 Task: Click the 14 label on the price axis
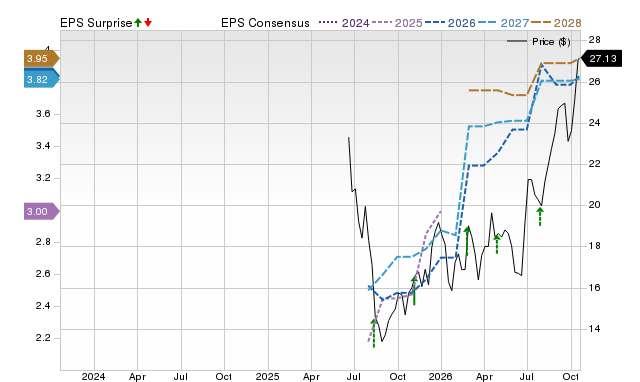(x=595, y=329)
